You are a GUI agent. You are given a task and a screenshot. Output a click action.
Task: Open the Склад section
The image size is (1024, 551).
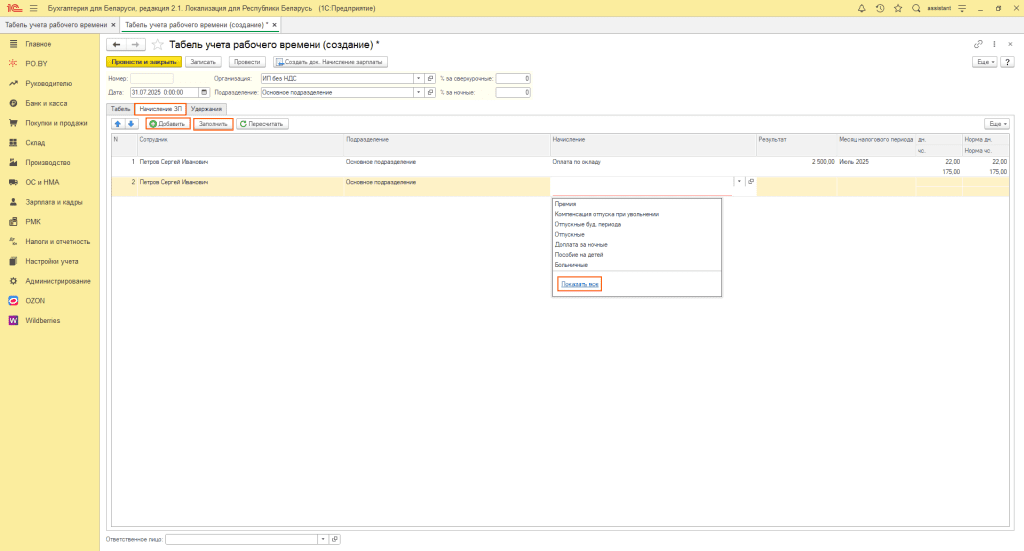tap(35, 142)
